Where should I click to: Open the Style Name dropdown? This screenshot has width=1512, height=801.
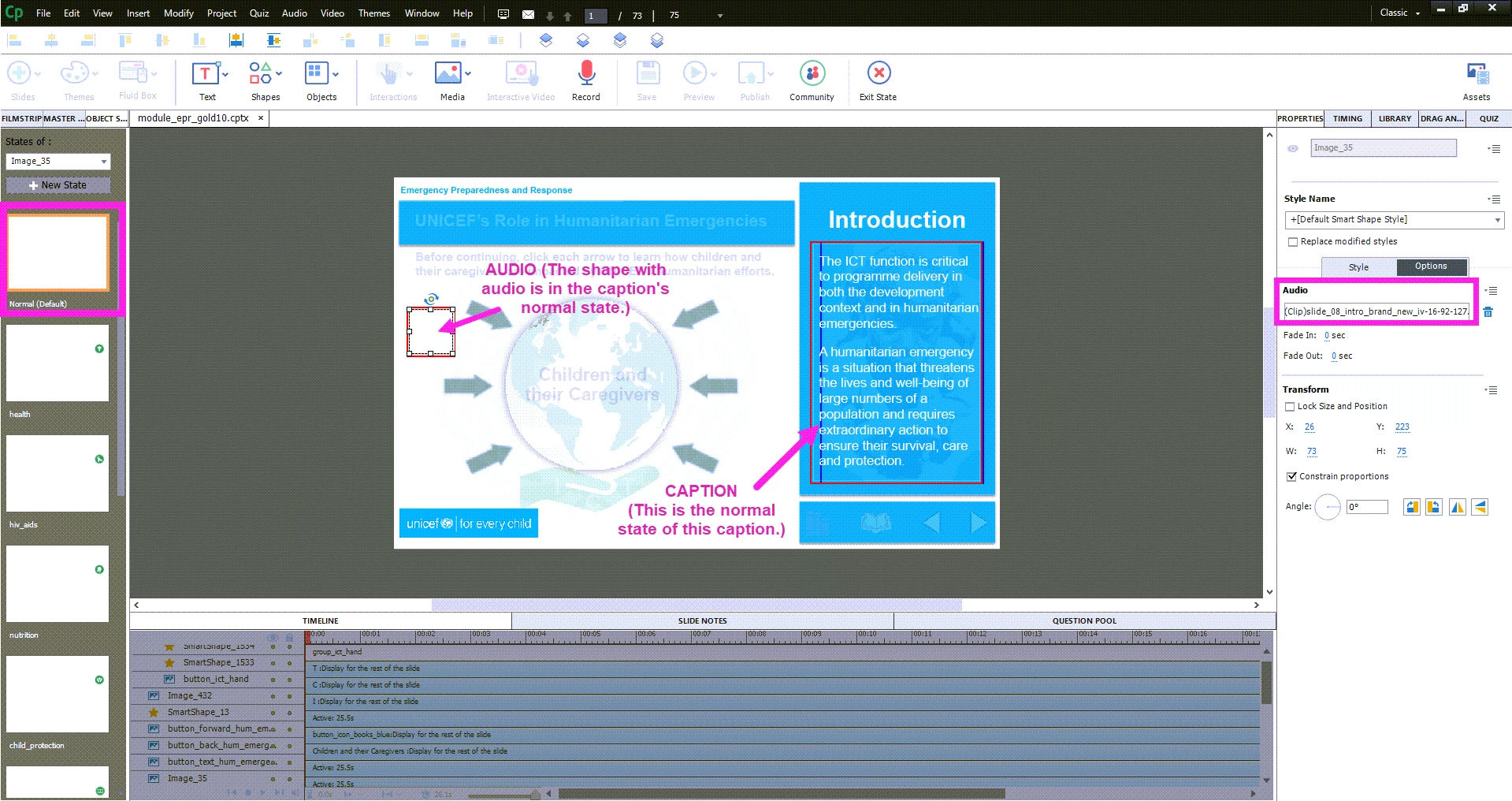pyautogui.click(x=1394, y=220)
